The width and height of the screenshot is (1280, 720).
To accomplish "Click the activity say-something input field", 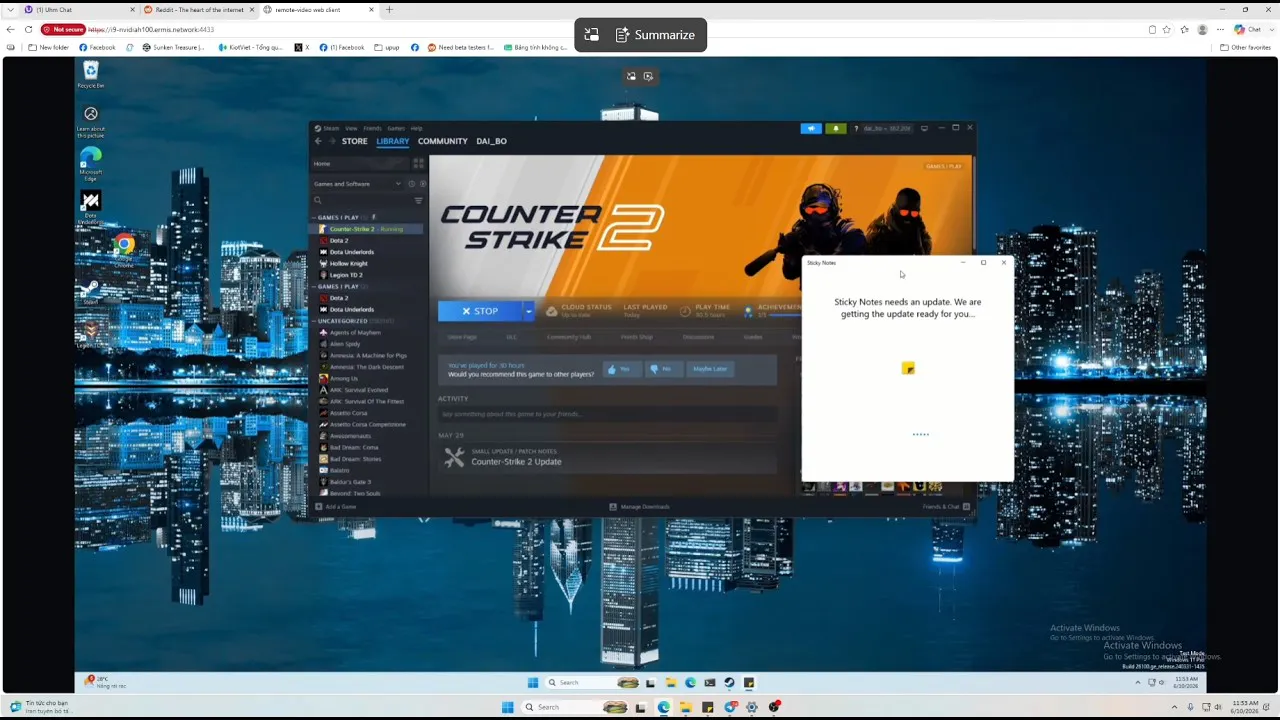I will coord(606,414).
